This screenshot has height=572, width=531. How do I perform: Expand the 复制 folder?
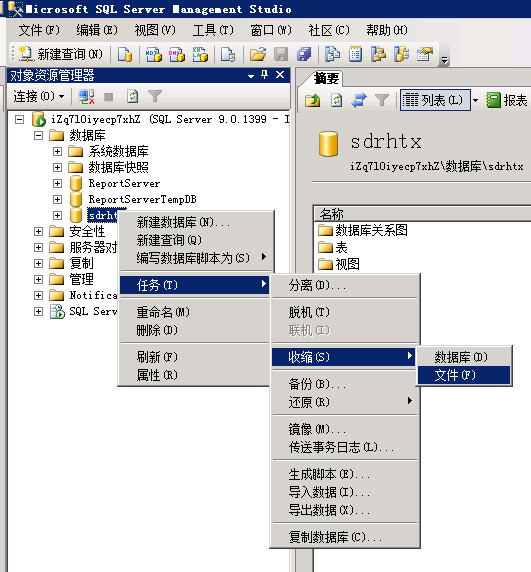pyautogui.click(x=38, y=263)
